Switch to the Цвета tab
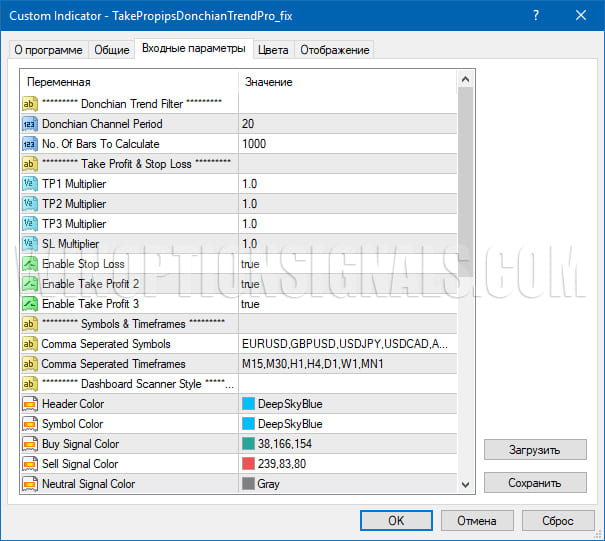605x541 pixels. tap(272, 50)
